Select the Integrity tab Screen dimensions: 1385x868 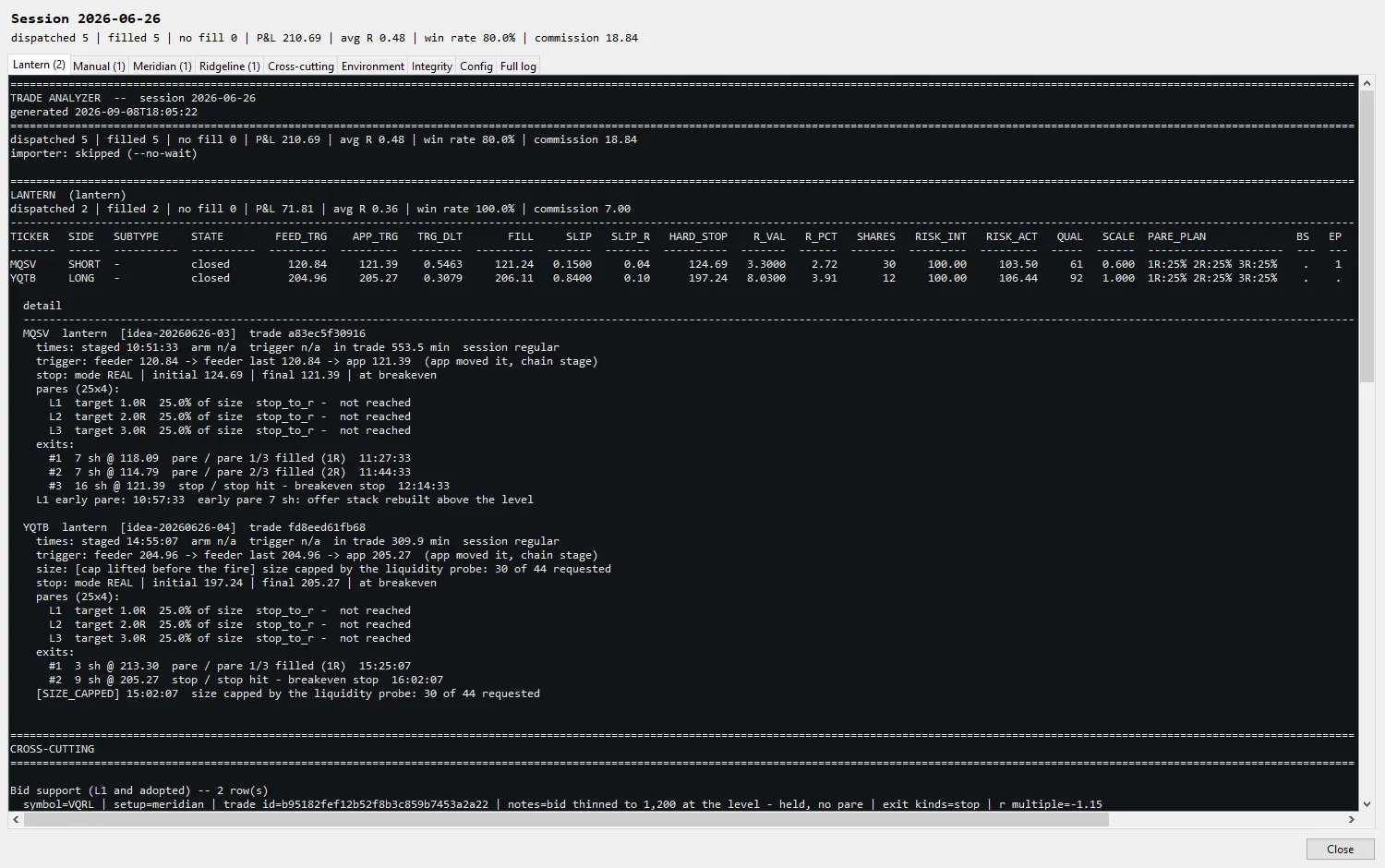pyautogui.click(x=432, y=66)
